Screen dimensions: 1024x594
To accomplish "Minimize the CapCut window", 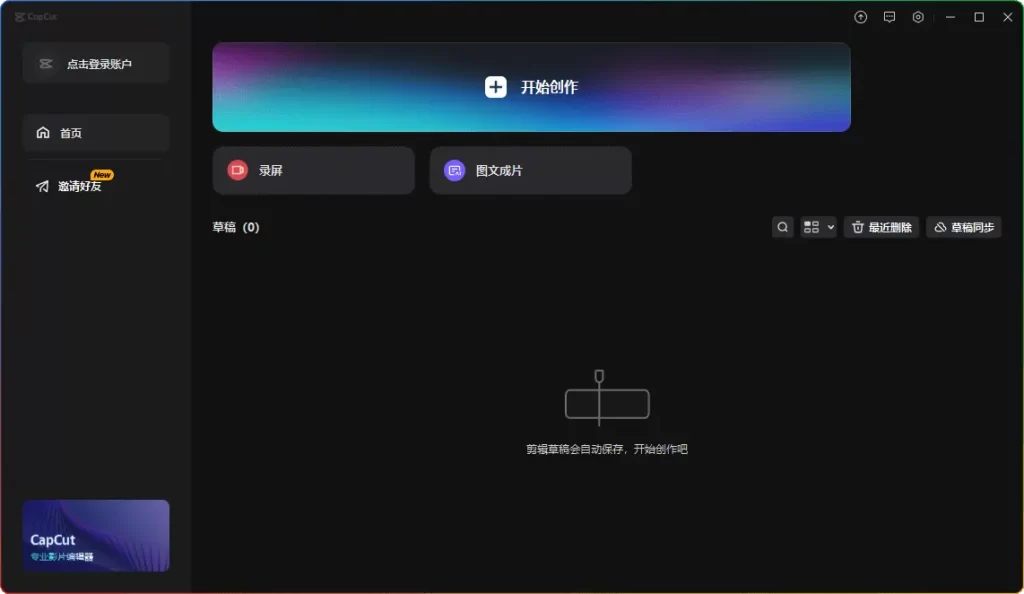I will 949,17.
